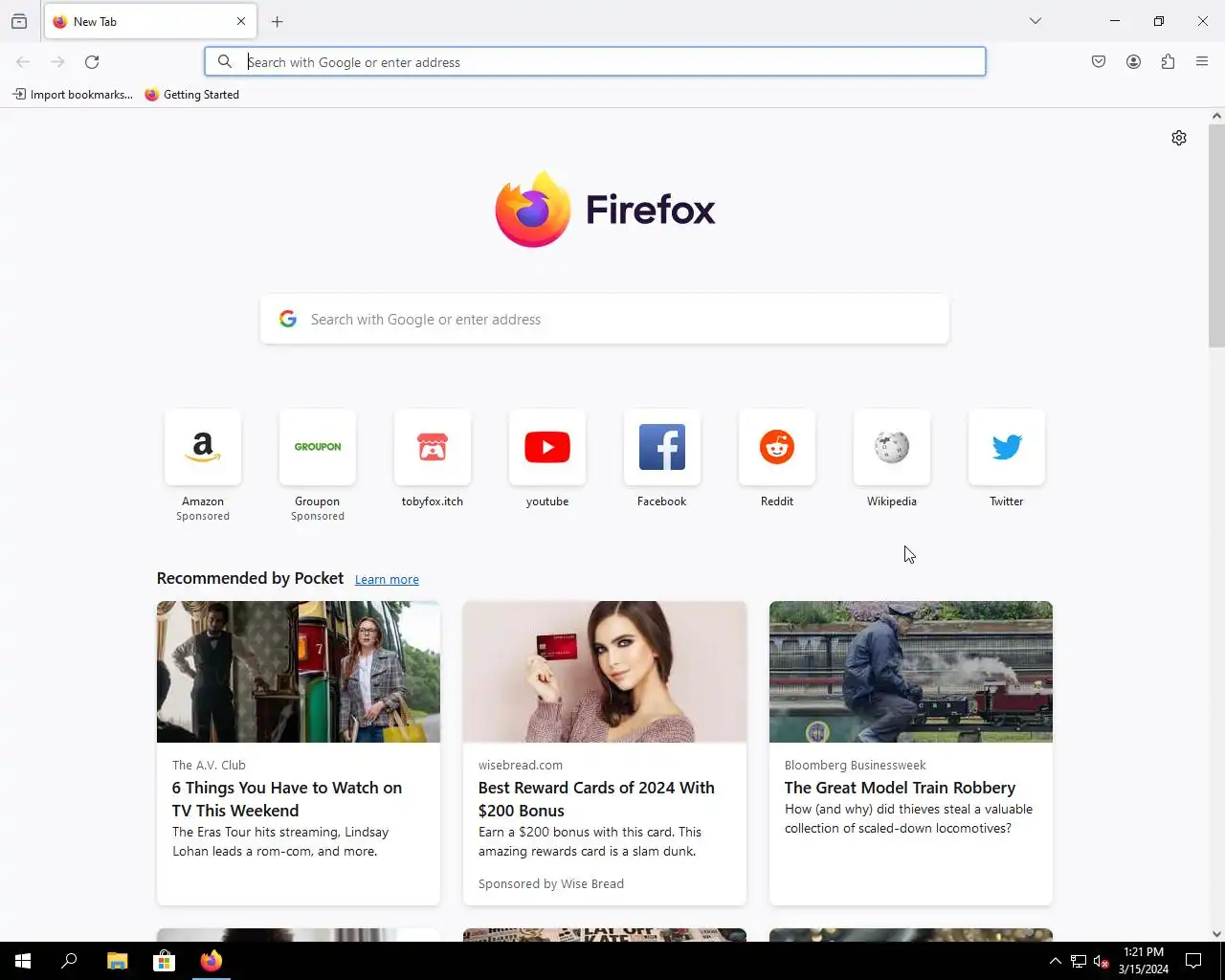Focus the address bar search field
This screenshot has width=1225, height=980.
[x=595, y=62]
